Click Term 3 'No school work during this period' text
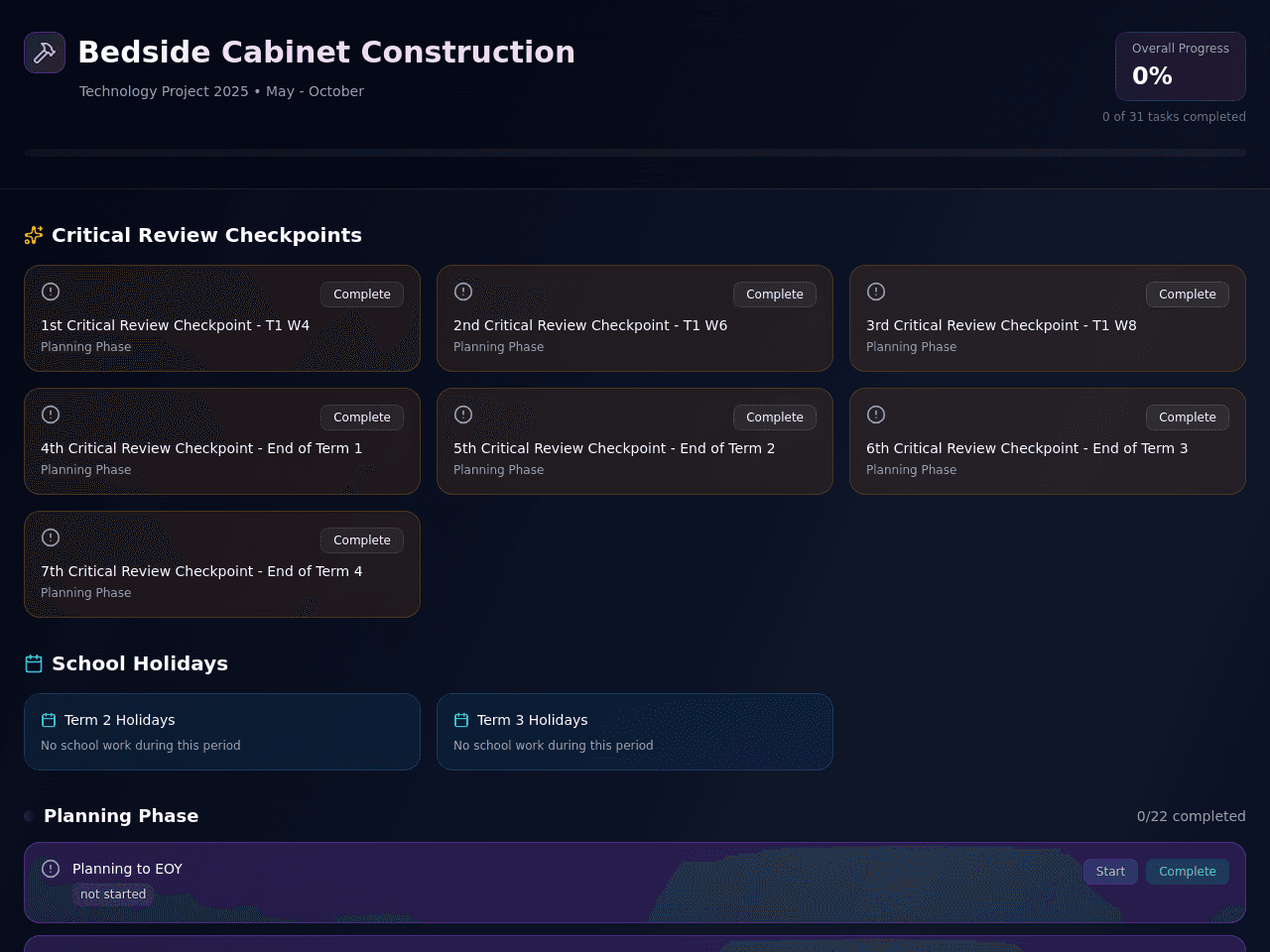 [x=554, y=746]
